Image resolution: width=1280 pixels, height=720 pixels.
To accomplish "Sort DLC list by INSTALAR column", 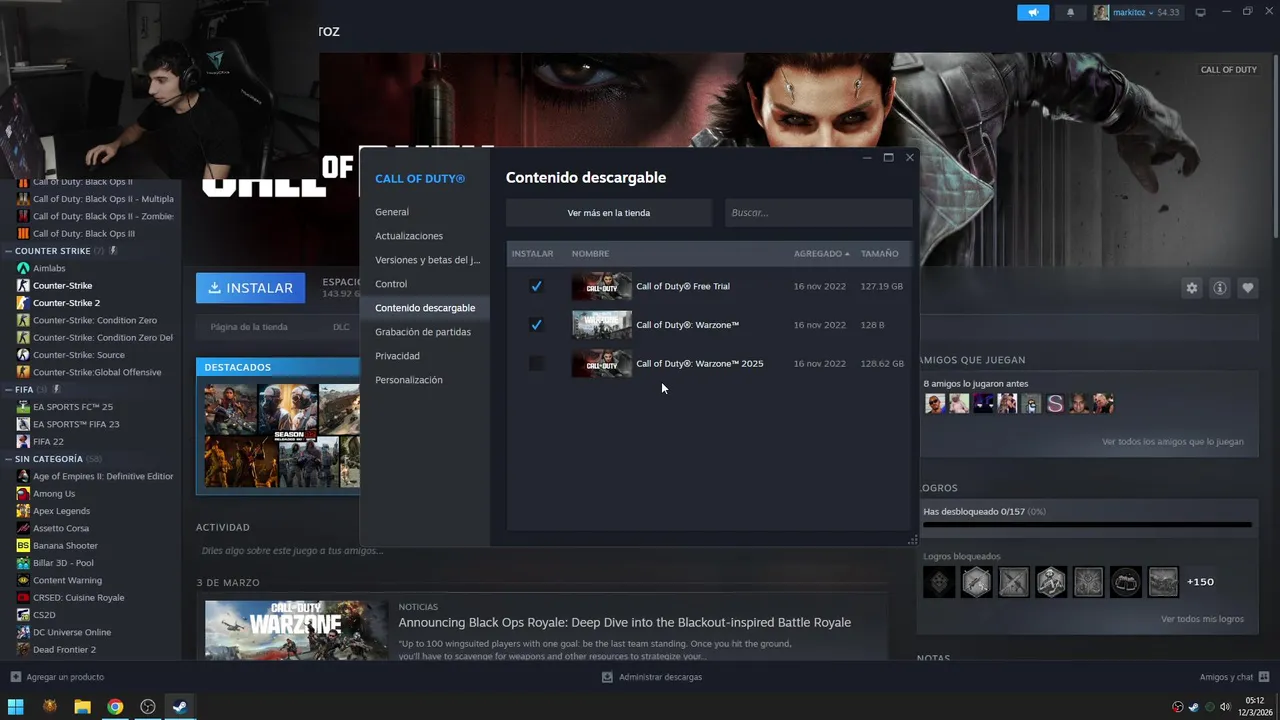I will pyautogui.click(x=532, y=254).
